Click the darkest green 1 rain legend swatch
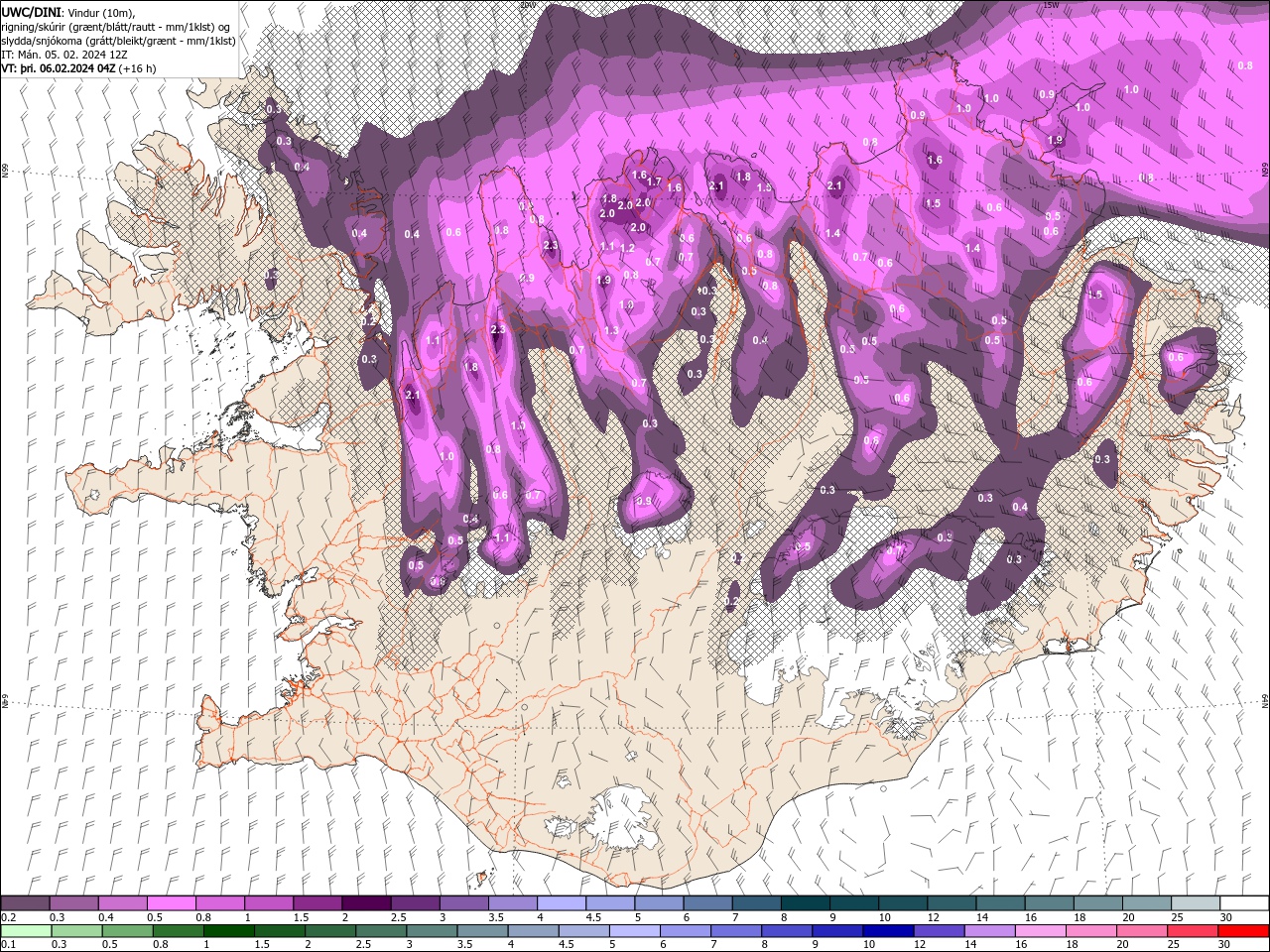1270x952 pixels. [229, 931]
